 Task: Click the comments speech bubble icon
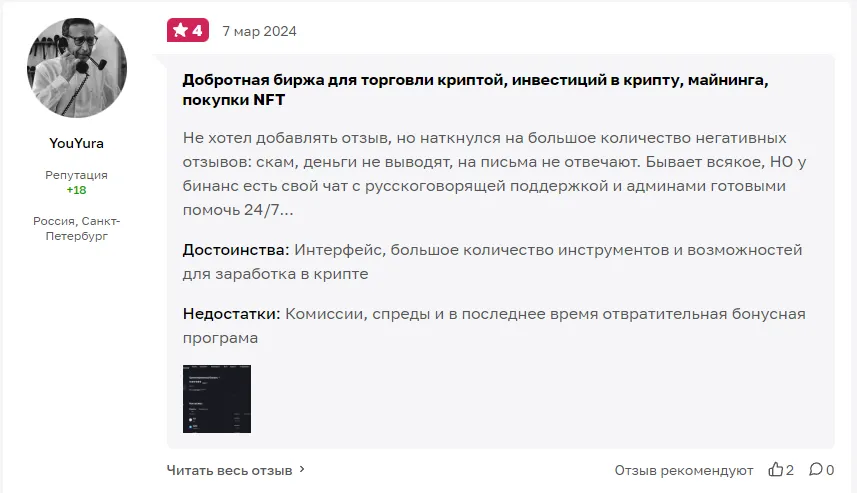click(815, 469)
